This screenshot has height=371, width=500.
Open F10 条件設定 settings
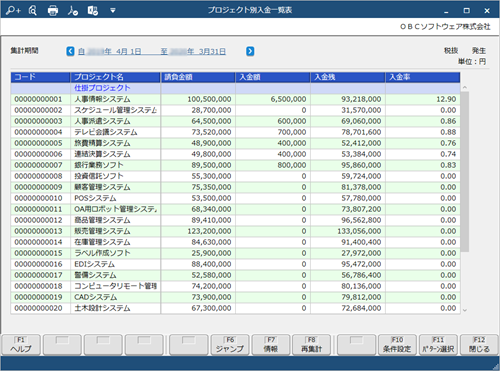pyautogui.click(x=397, y=345)
